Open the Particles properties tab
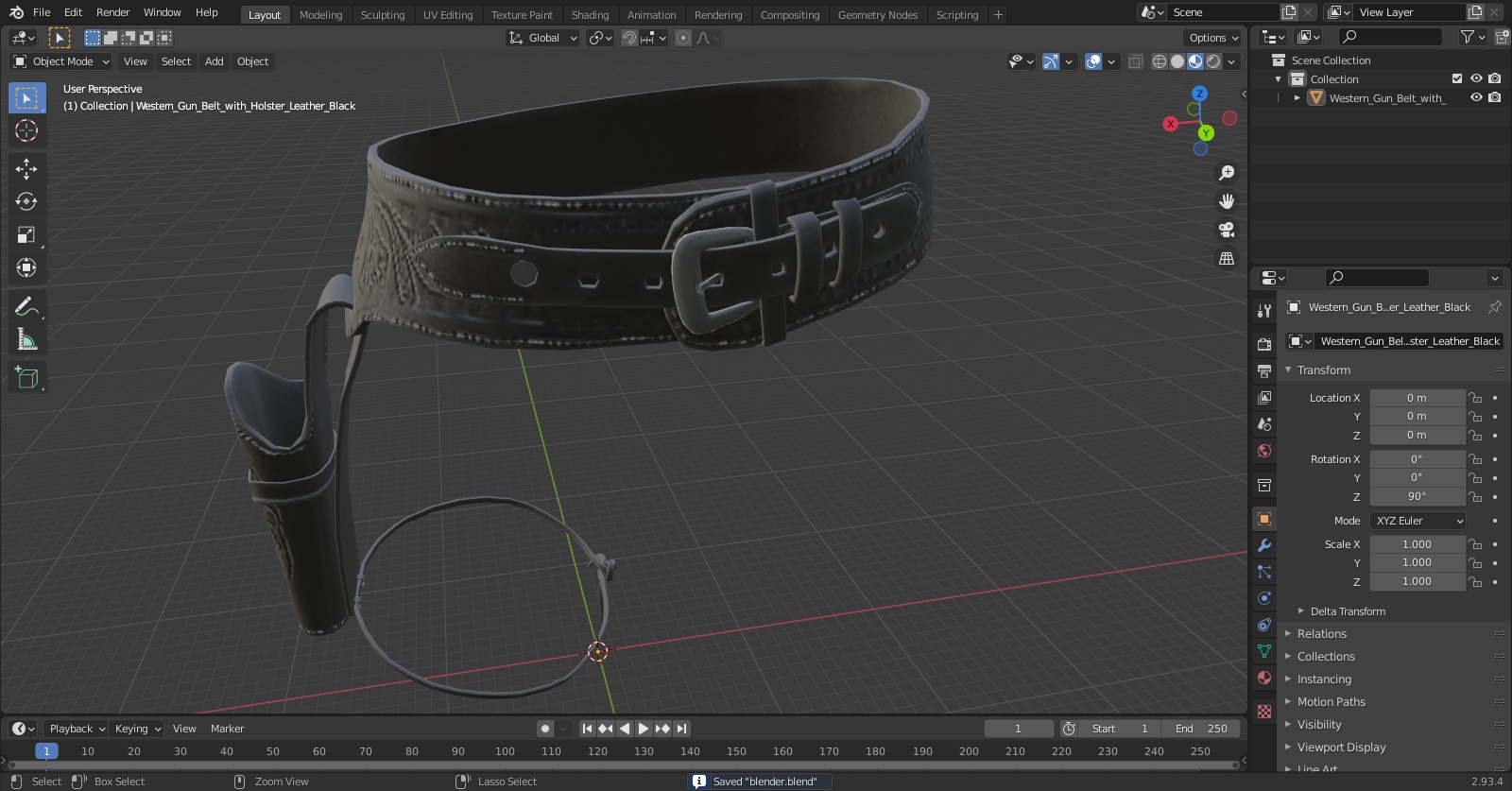The image size is (1512, 791). click(x=1264, y=572)
